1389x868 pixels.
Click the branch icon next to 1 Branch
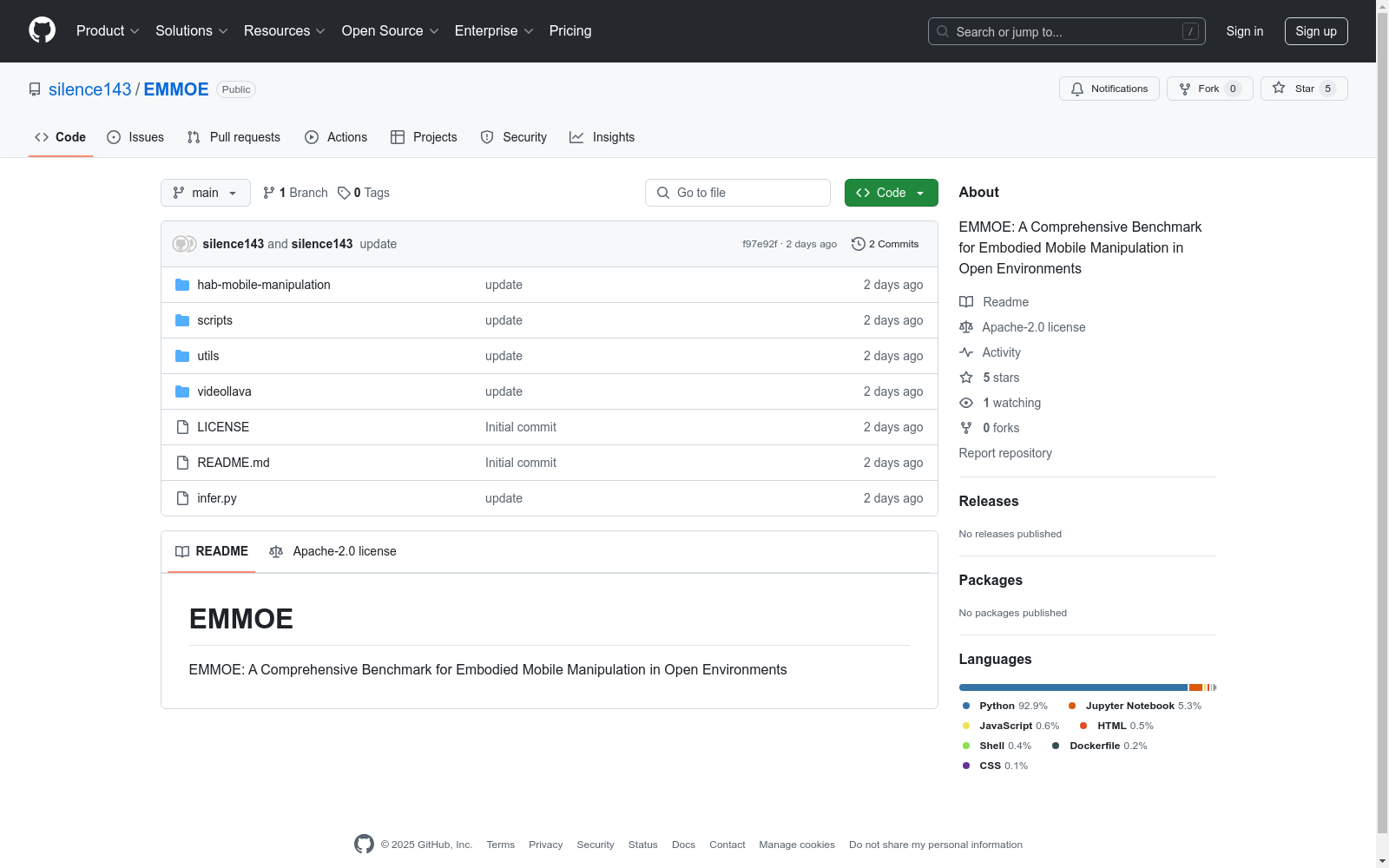[269, 193]
